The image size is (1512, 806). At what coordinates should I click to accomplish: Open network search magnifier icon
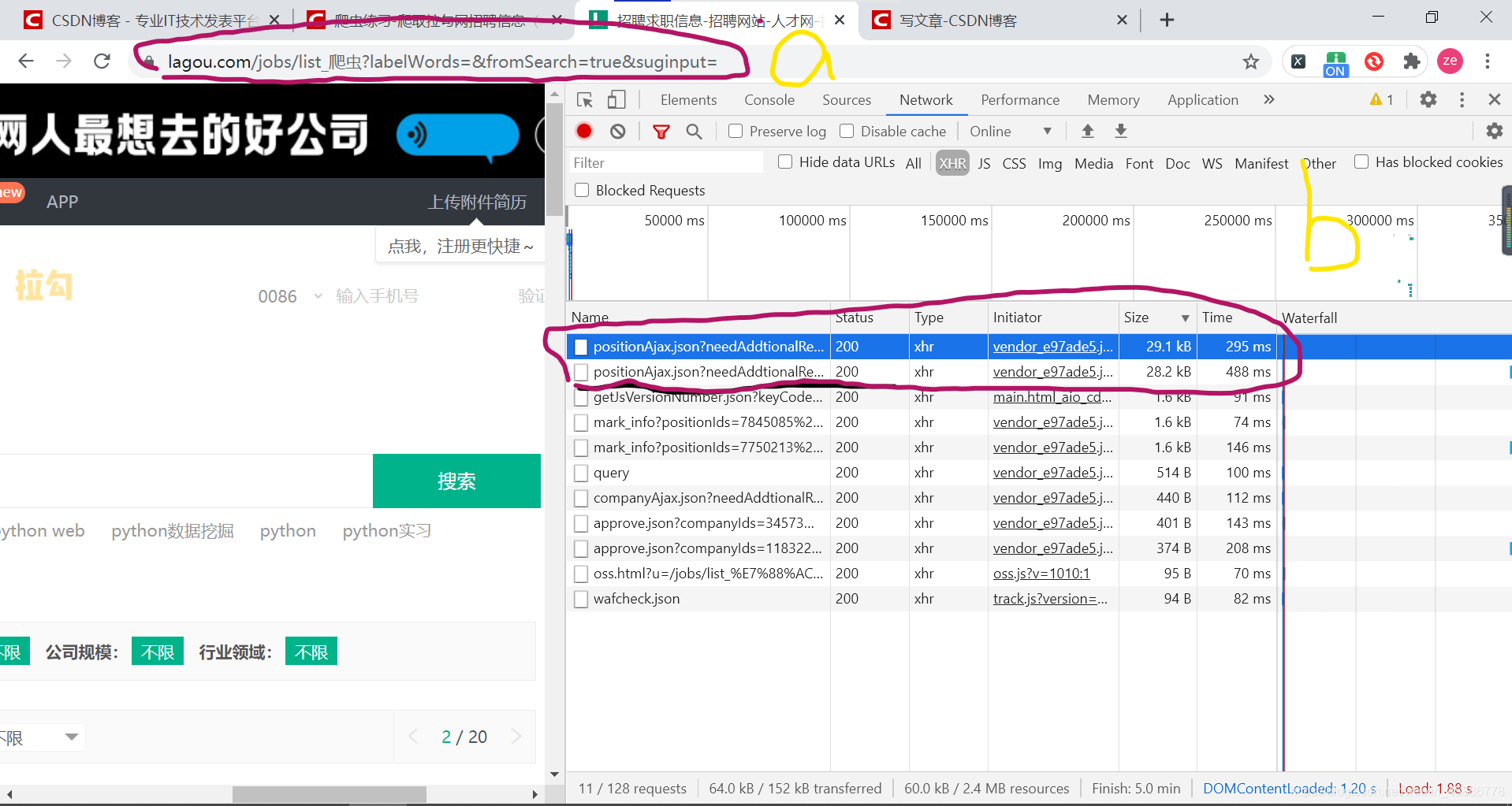click(694, 132)
